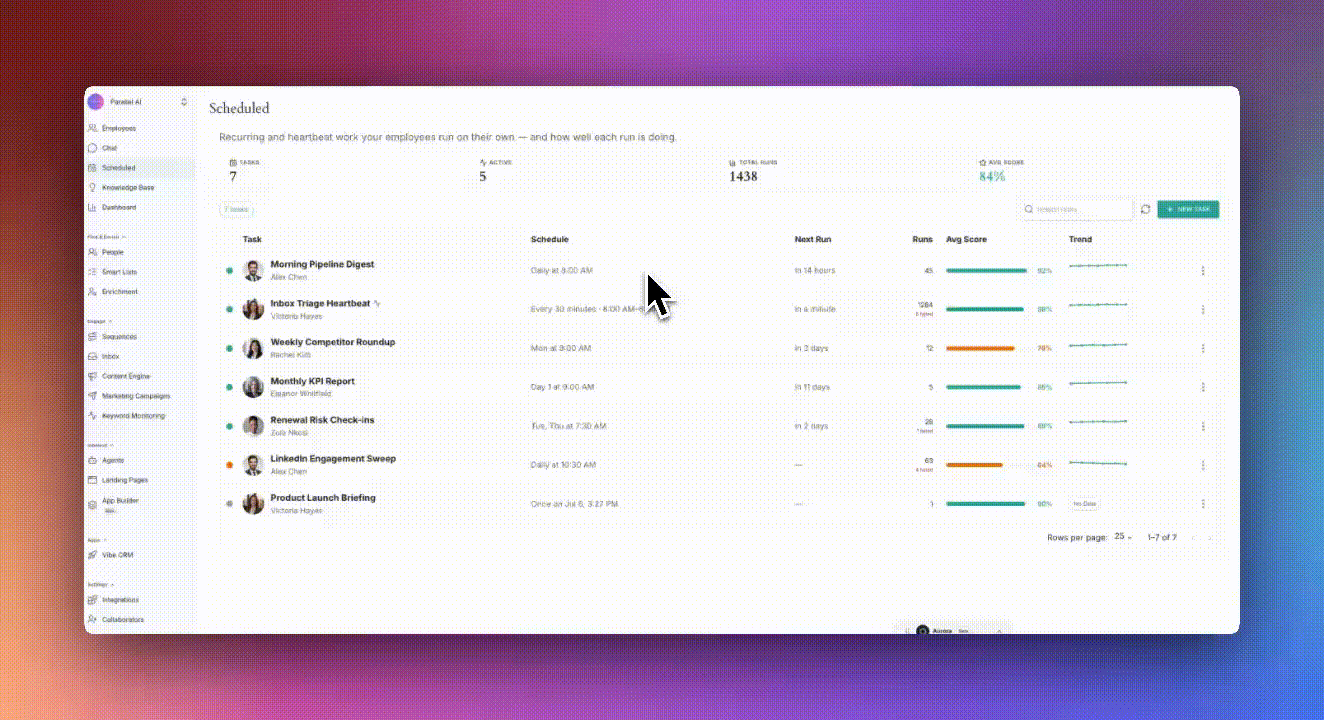Click the gray status dot of Product Launch Briefing
The image size is (1324, 720).
229,504
